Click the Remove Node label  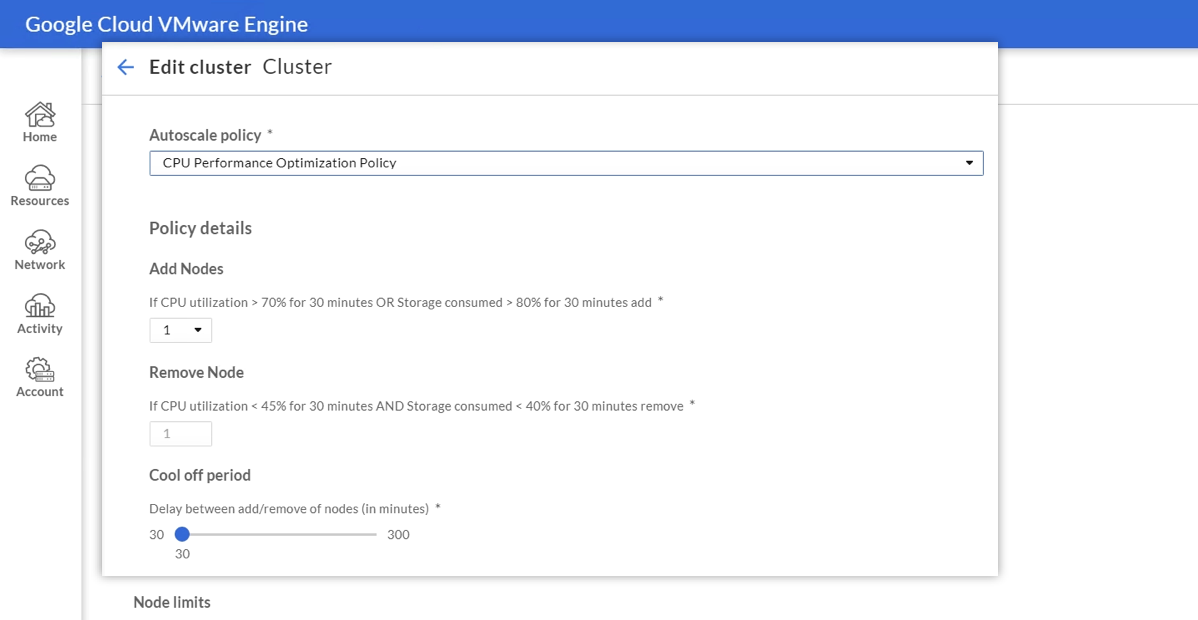tap(196, 372)
